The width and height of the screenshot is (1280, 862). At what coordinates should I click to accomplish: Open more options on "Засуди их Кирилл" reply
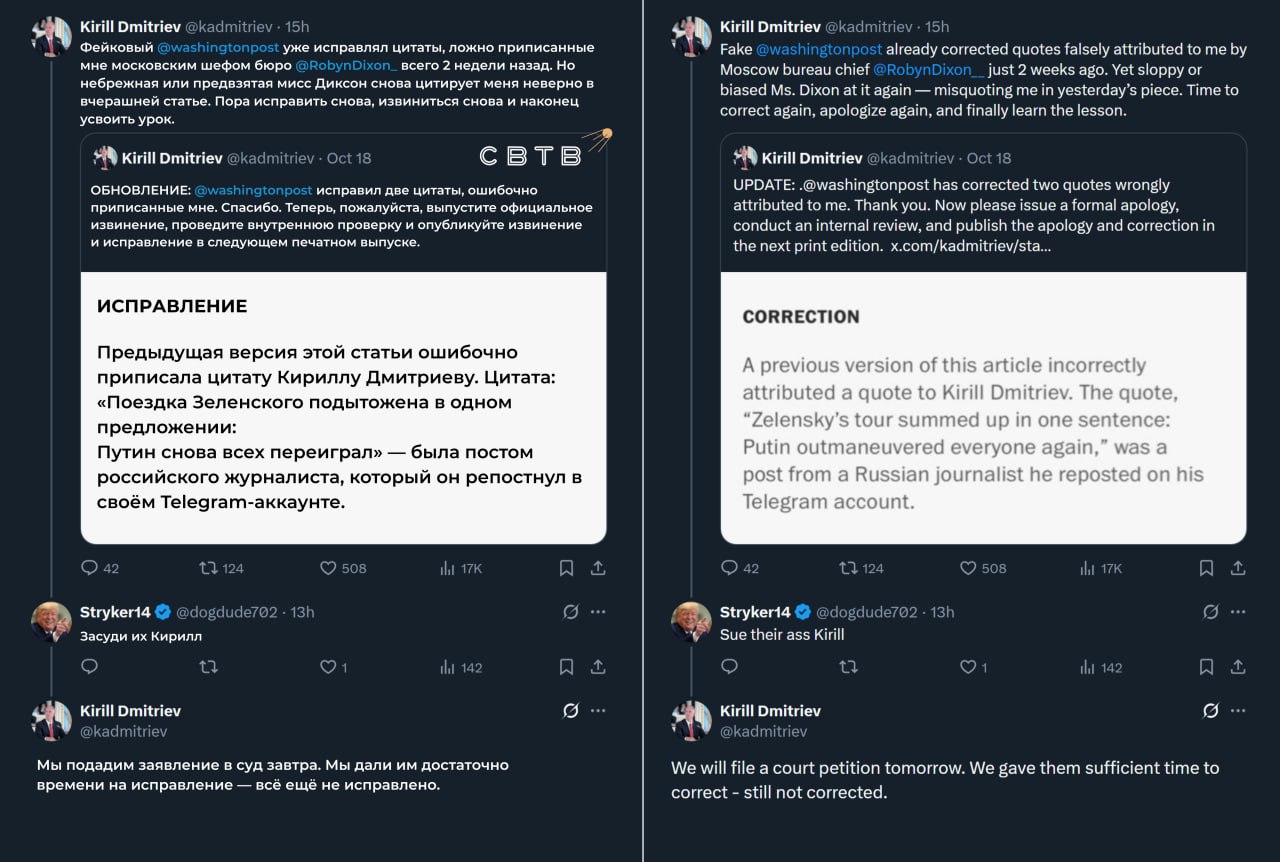click(598, 612)
